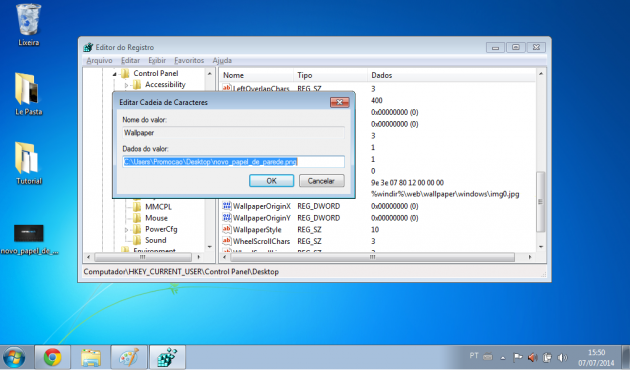Select the WallpaperOriginX value row
Screen dimensions: 630x370
click(378, 206)
